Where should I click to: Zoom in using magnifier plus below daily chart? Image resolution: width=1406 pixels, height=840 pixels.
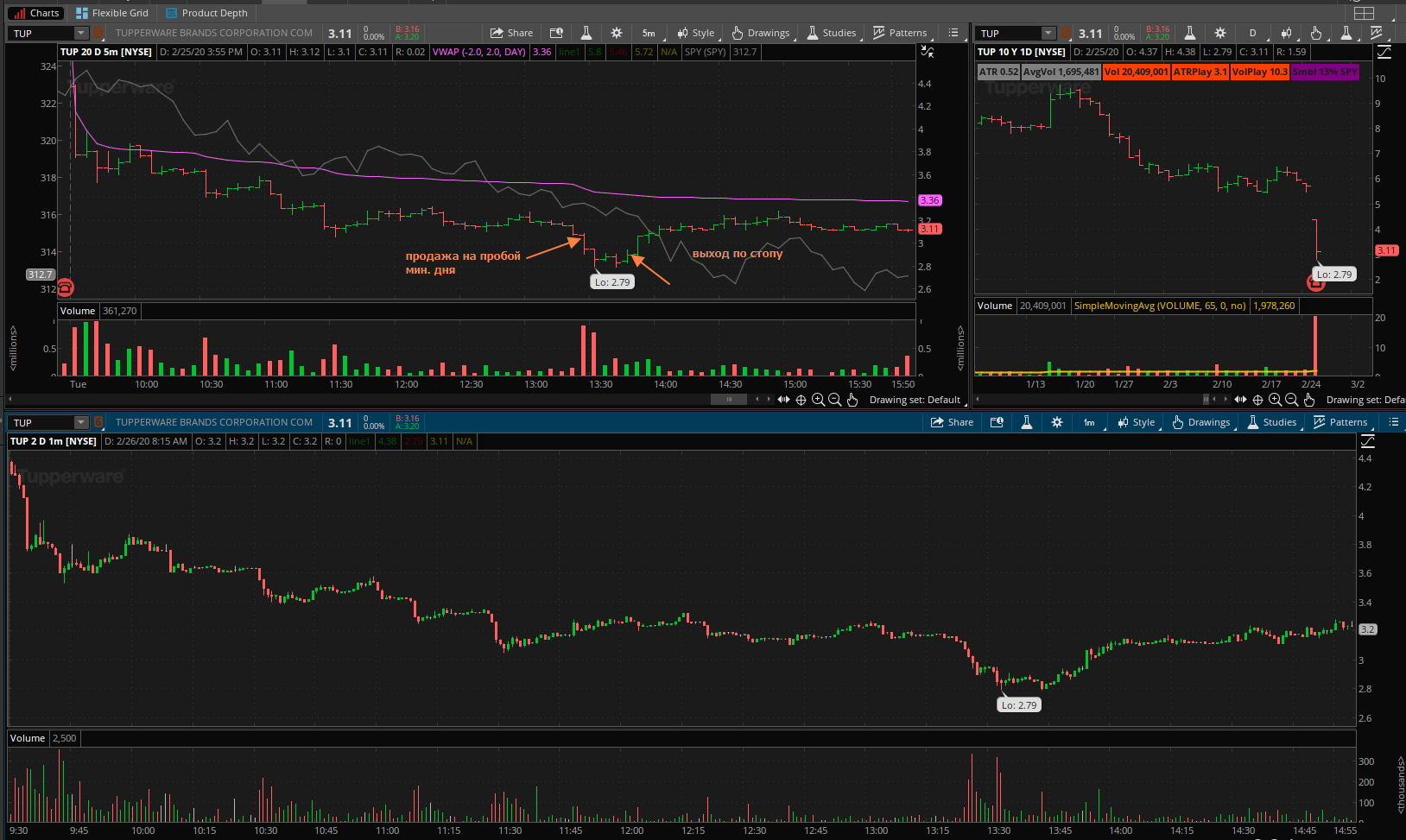tap(1275, 400)
